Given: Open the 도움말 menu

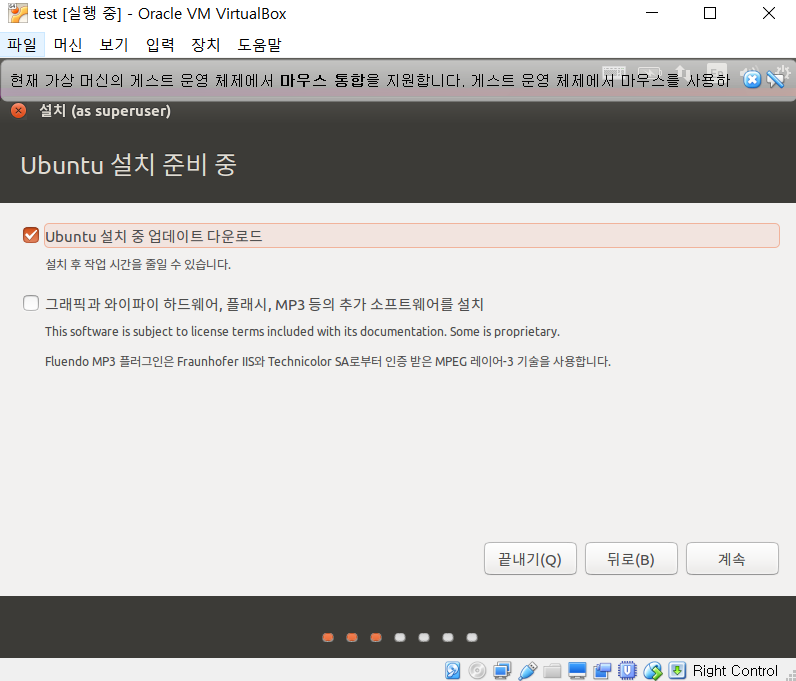Looking at the screenshot, I should coord(259,45).
